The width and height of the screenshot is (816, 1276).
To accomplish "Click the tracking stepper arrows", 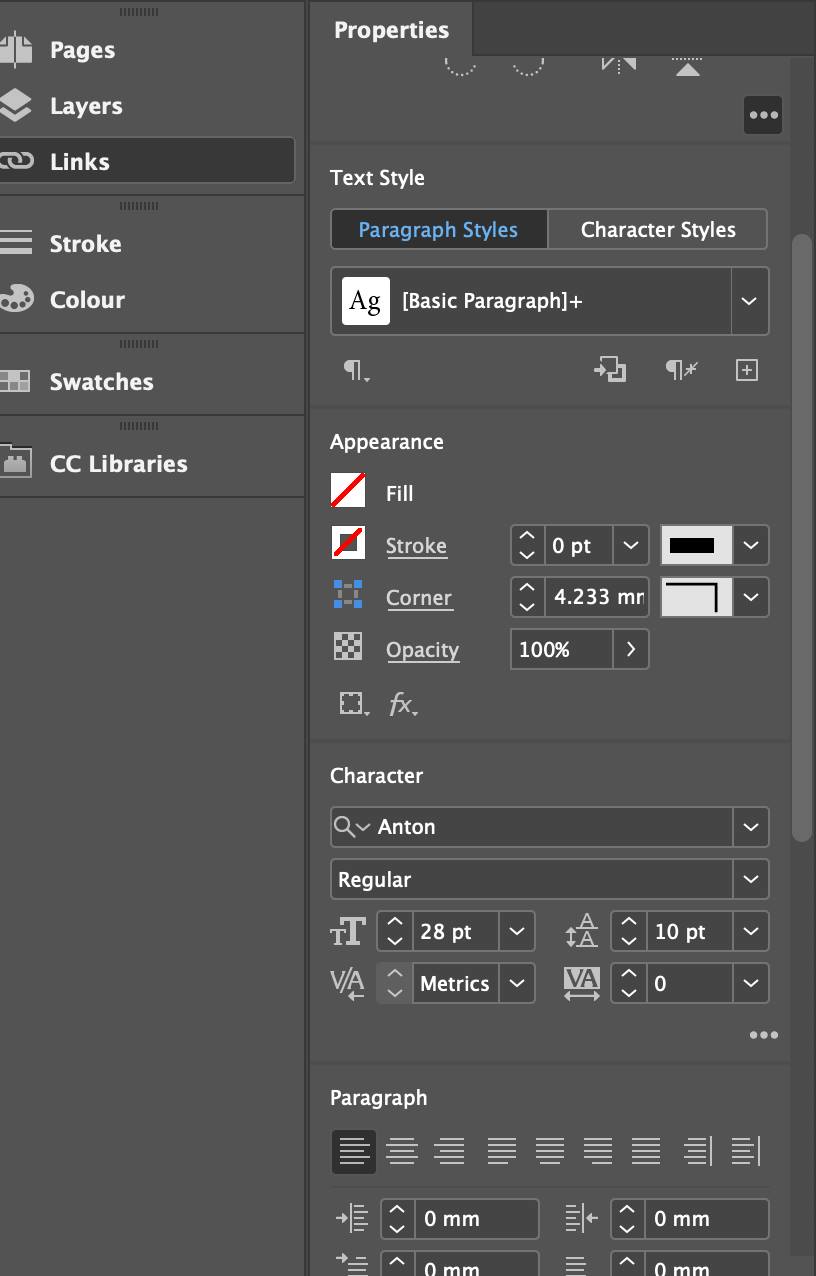I will point(628,983).
